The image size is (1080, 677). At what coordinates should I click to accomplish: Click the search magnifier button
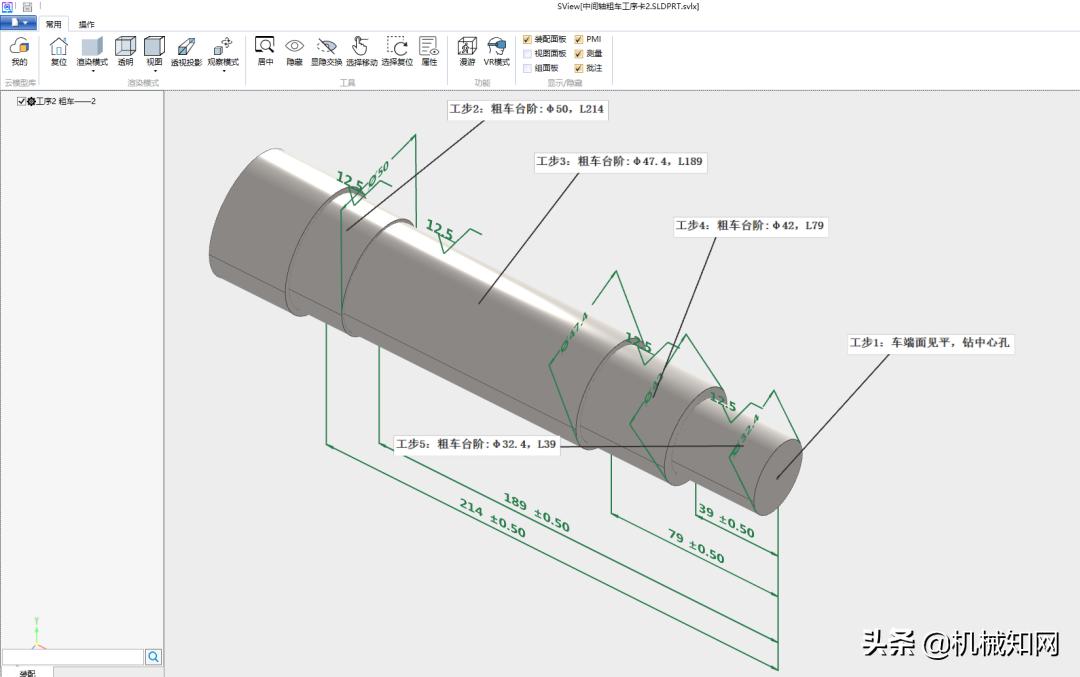pos(154,657)
